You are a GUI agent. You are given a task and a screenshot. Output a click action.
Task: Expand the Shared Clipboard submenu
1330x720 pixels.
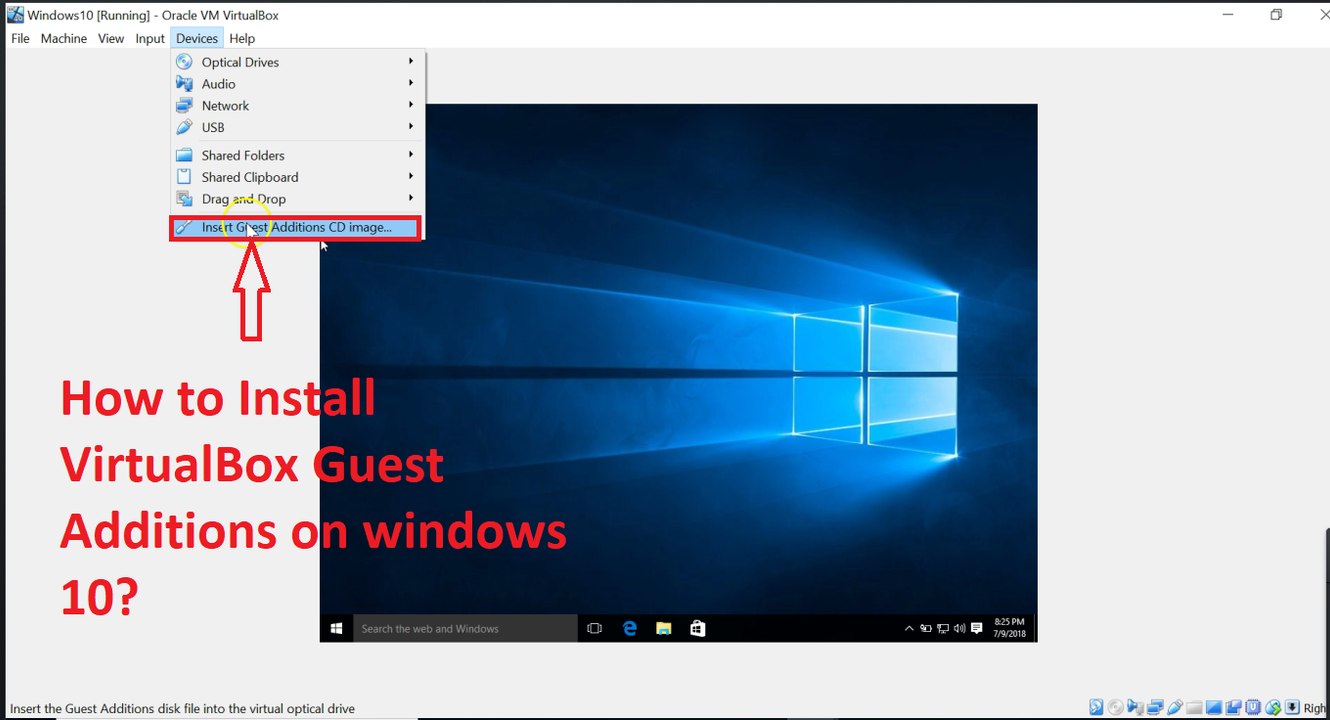298,177
